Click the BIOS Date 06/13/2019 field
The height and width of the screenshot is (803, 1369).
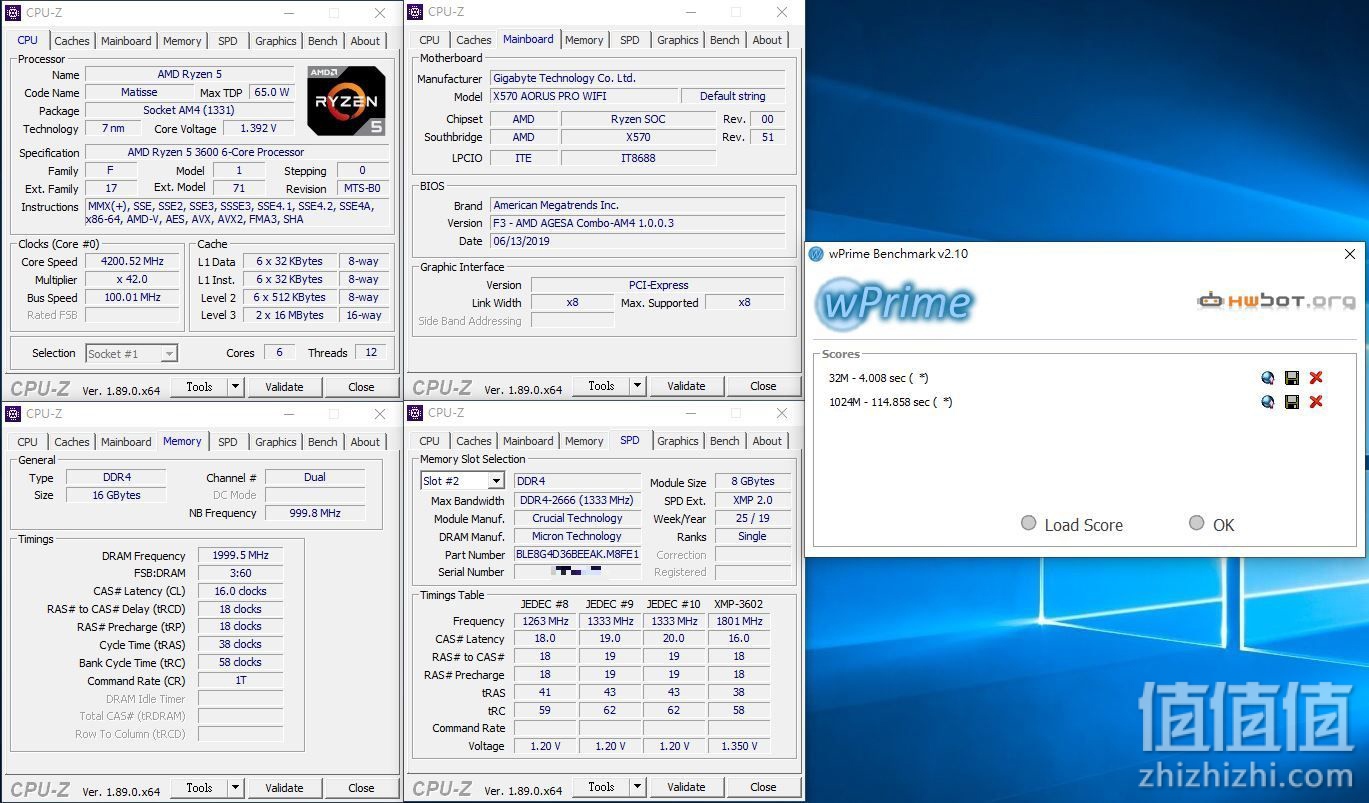pos(638,241)
